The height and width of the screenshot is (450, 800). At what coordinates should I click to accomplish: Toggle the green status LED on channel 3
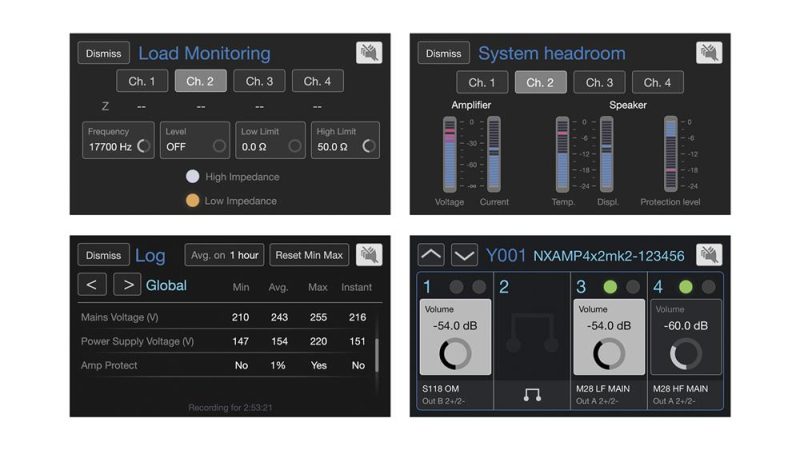tap(610, 287)
